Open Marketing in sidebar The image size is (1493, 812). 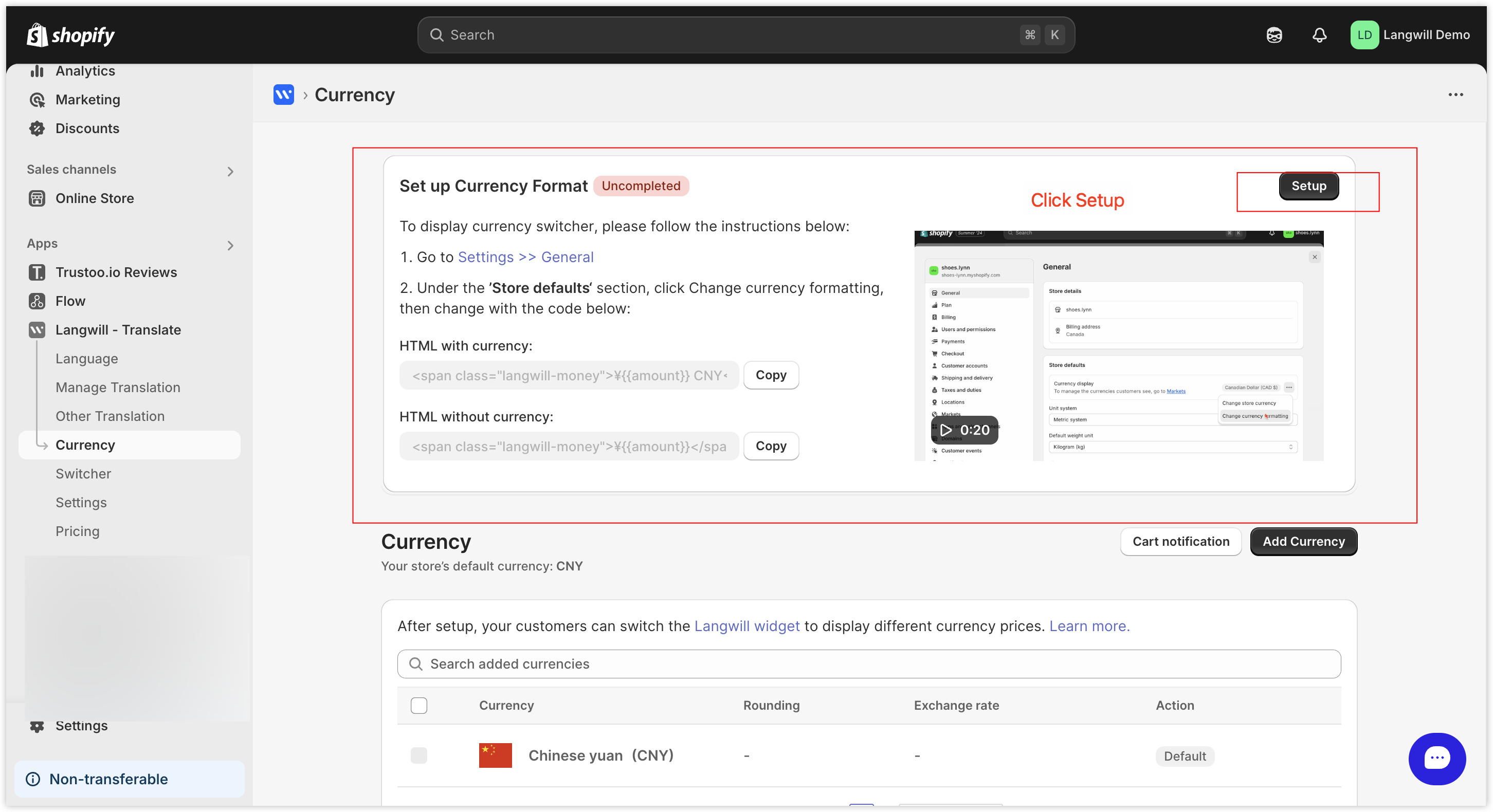87,100
